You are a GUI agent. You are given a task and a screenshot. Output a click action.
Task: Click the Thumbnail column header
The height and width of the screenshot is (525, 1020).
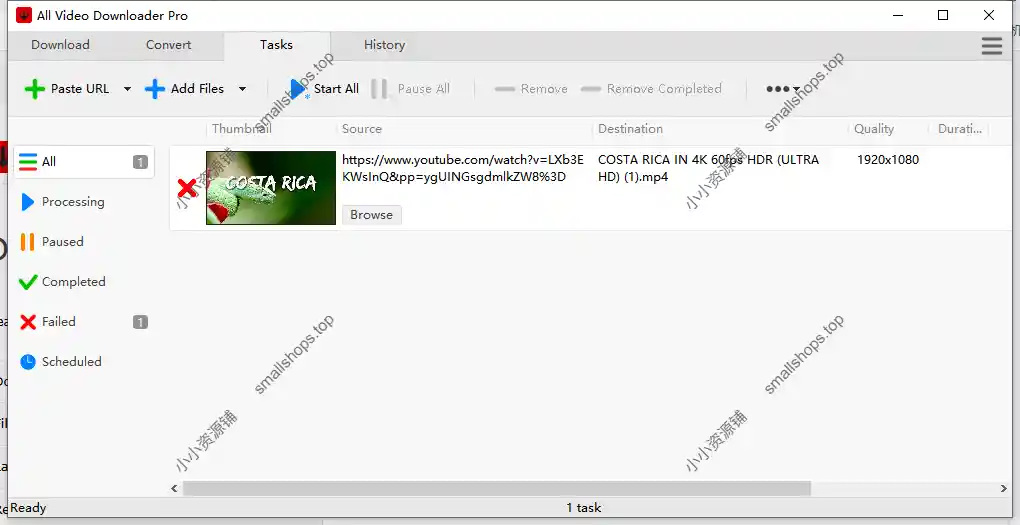pyautogui.click(x=272, y=129)
